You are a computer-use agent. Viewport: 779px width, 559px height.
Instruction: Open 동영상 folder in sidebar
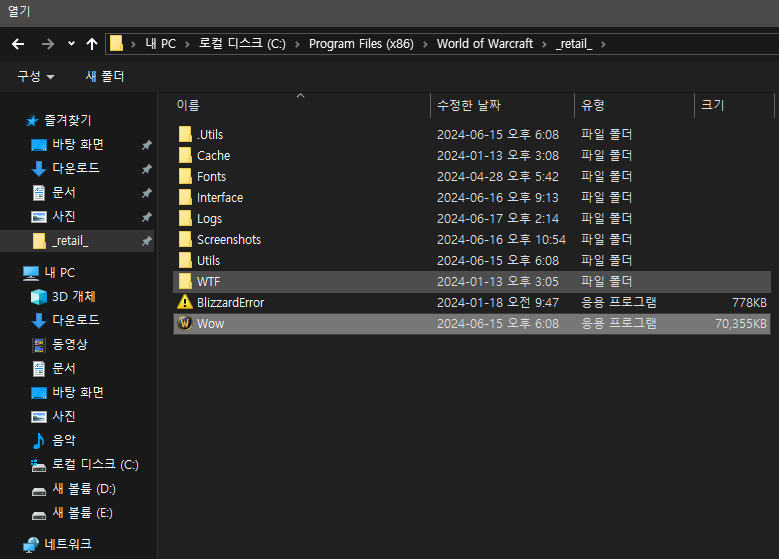click(x=60, y=344)
